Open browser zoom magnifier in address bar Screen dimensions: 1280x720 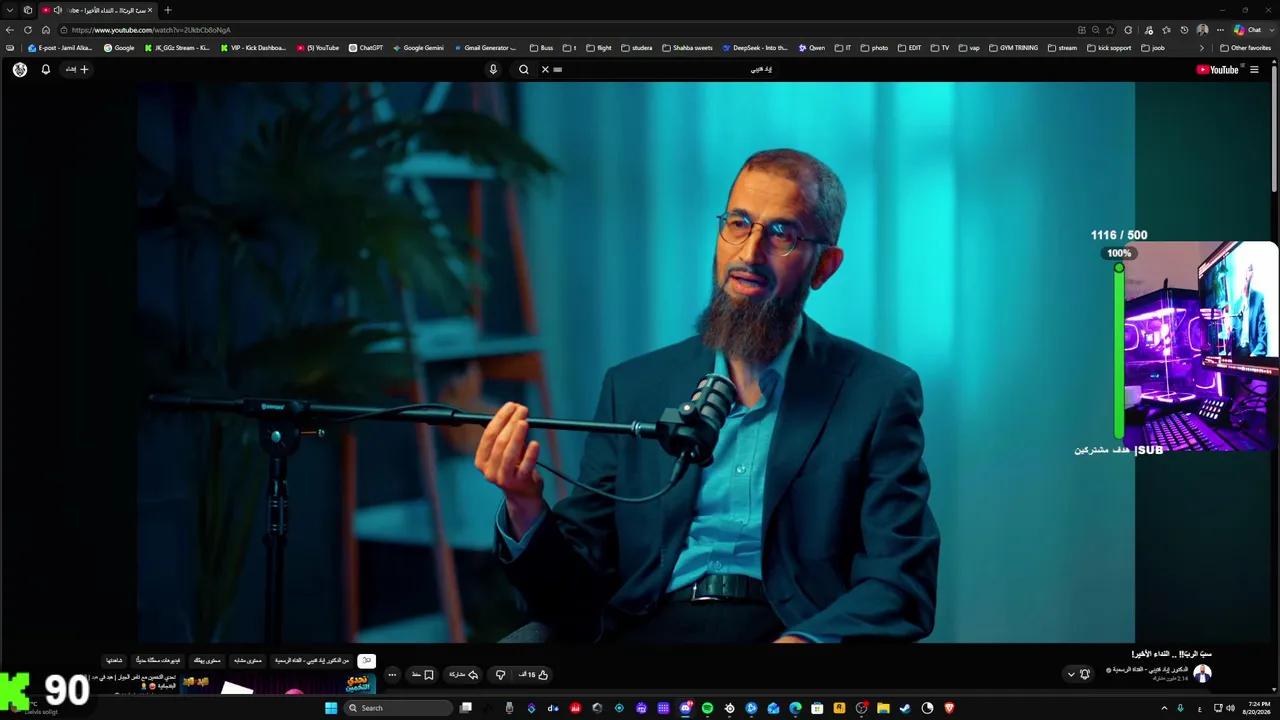coord(1096,30)
